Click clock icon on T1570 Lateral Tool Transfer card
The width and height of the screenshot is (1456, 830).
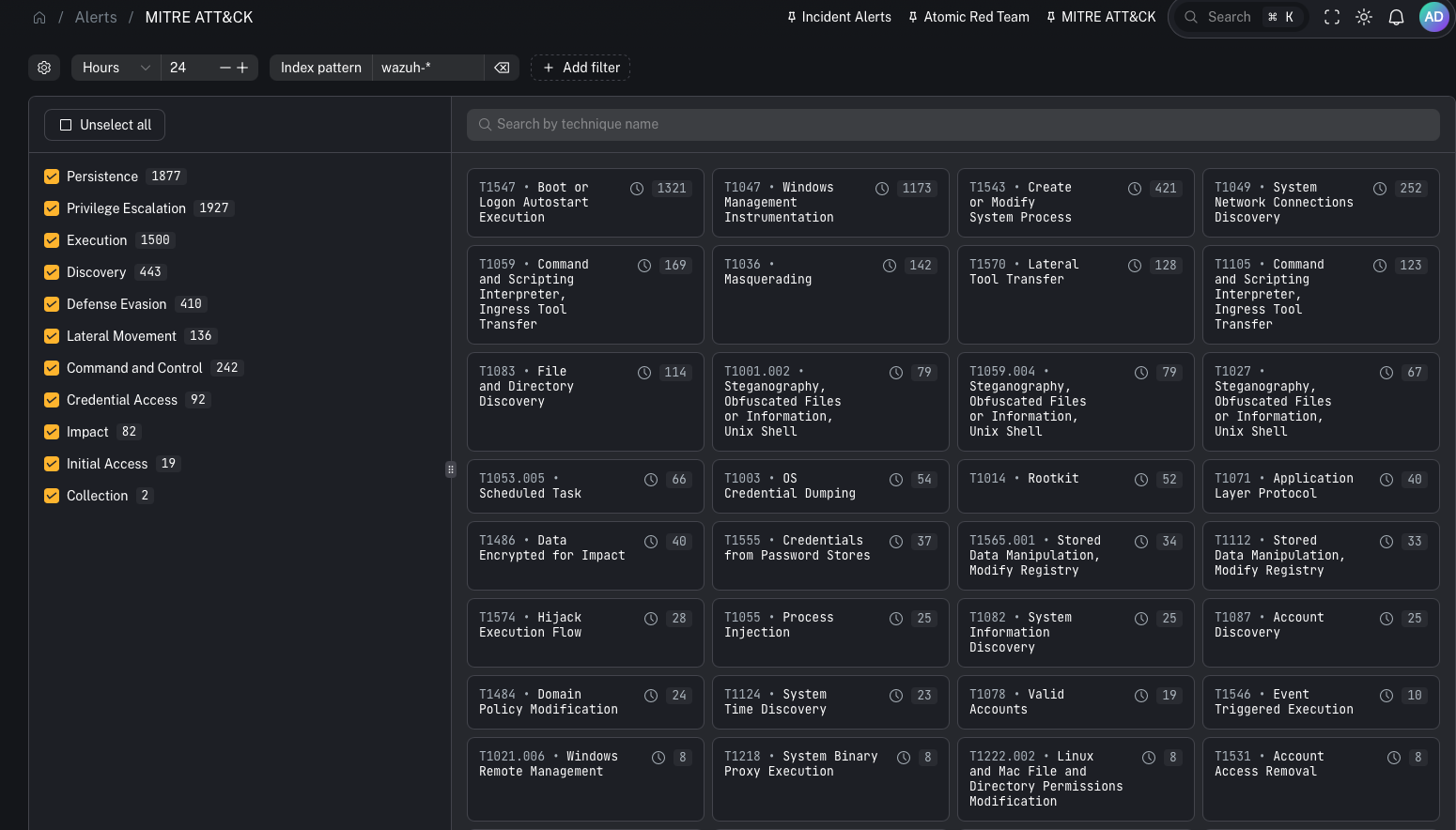point(1135,266)
